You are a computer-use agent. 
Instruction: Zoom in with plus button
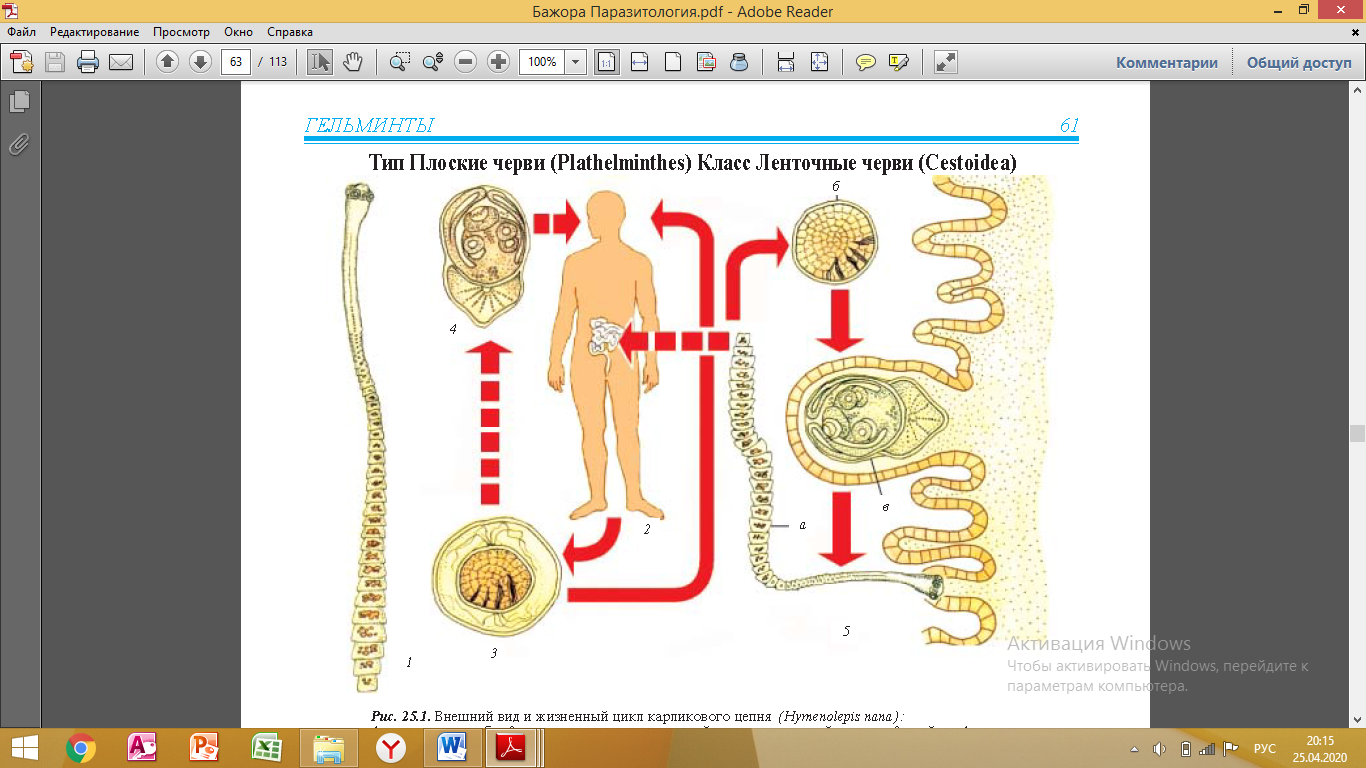(x=499, y=62)
